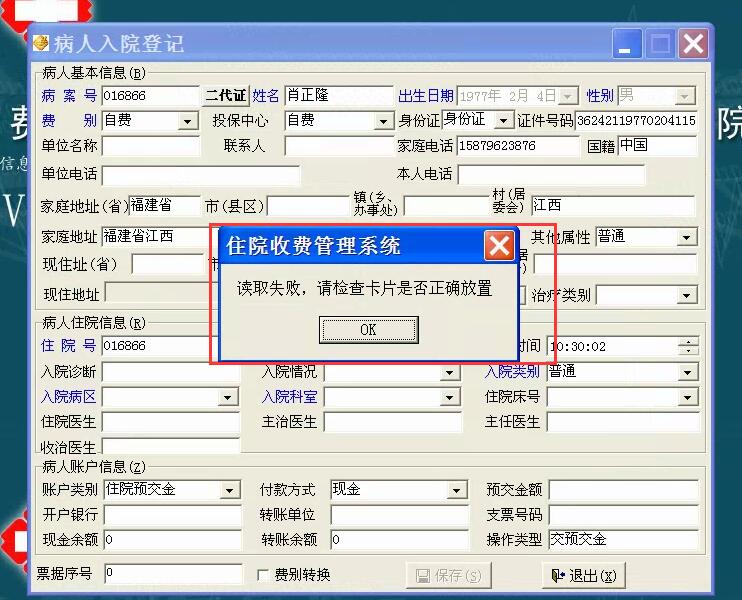The width and height of the screenshot is (742, 600).
Task: Click the admission time stepper arrows
Action: 688,346
